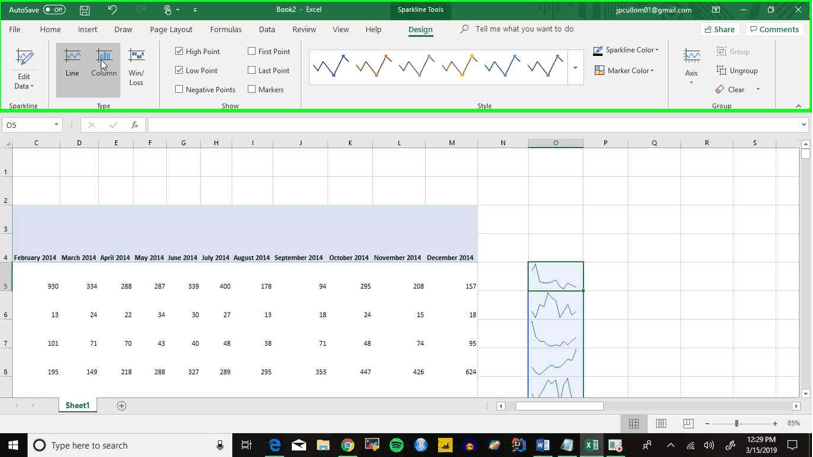Click the Share button

click(x=720, y=30)
